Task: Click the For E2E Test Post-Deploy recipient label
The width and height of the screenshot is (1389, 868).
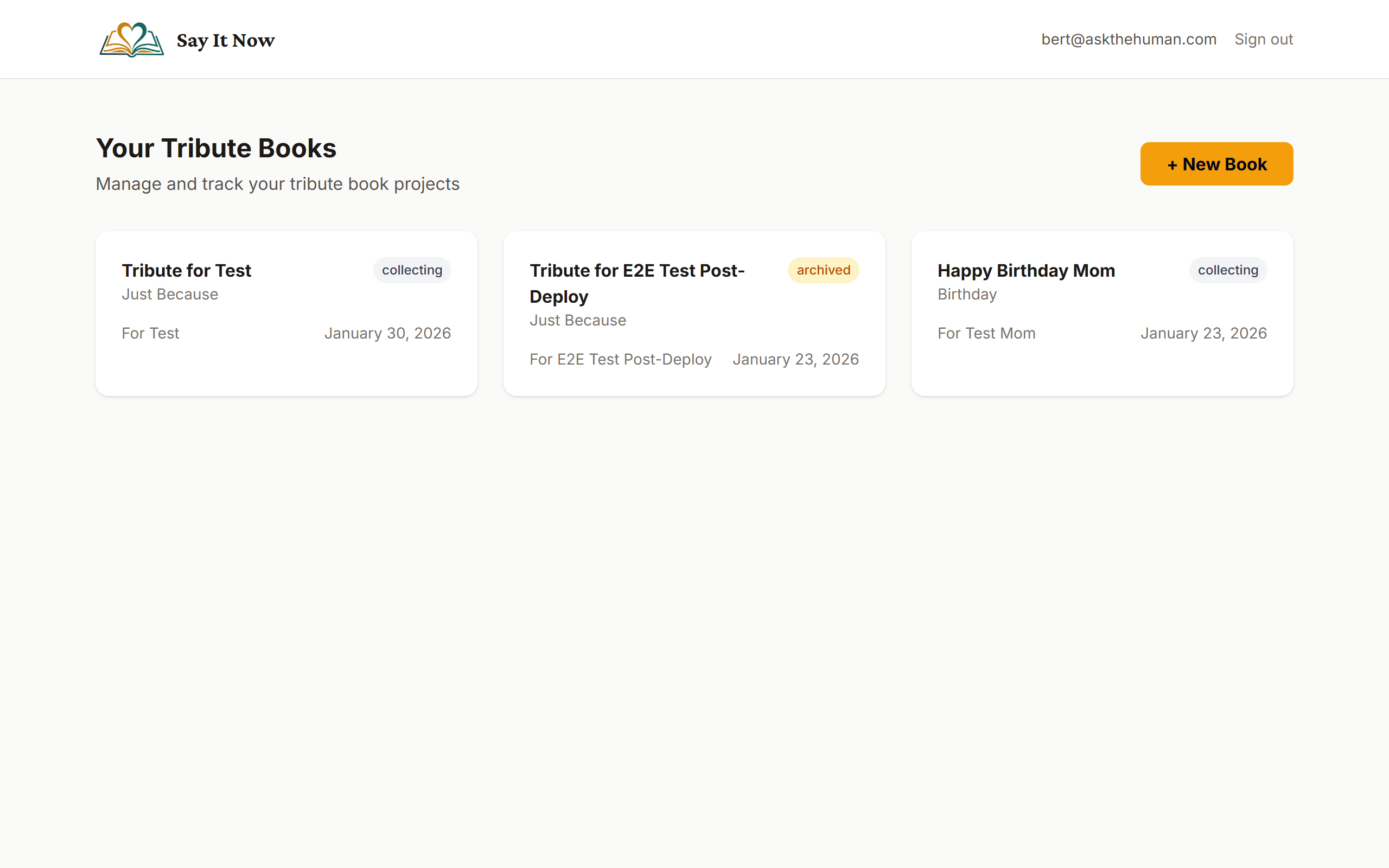Action: pyautogui.click(x=621, y=359)
